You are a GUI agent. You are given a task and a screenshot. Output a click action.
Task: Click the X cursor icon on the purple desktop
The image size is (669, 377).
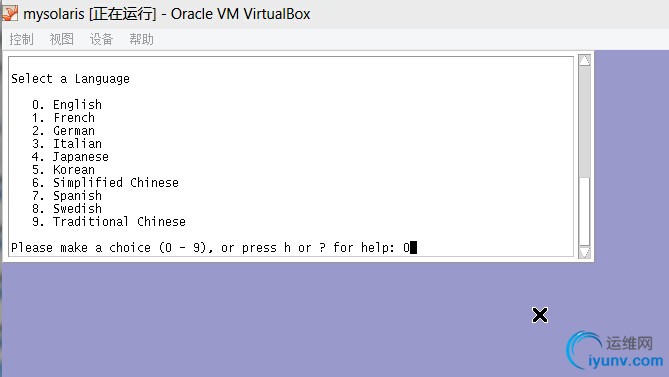coord(540,315)
